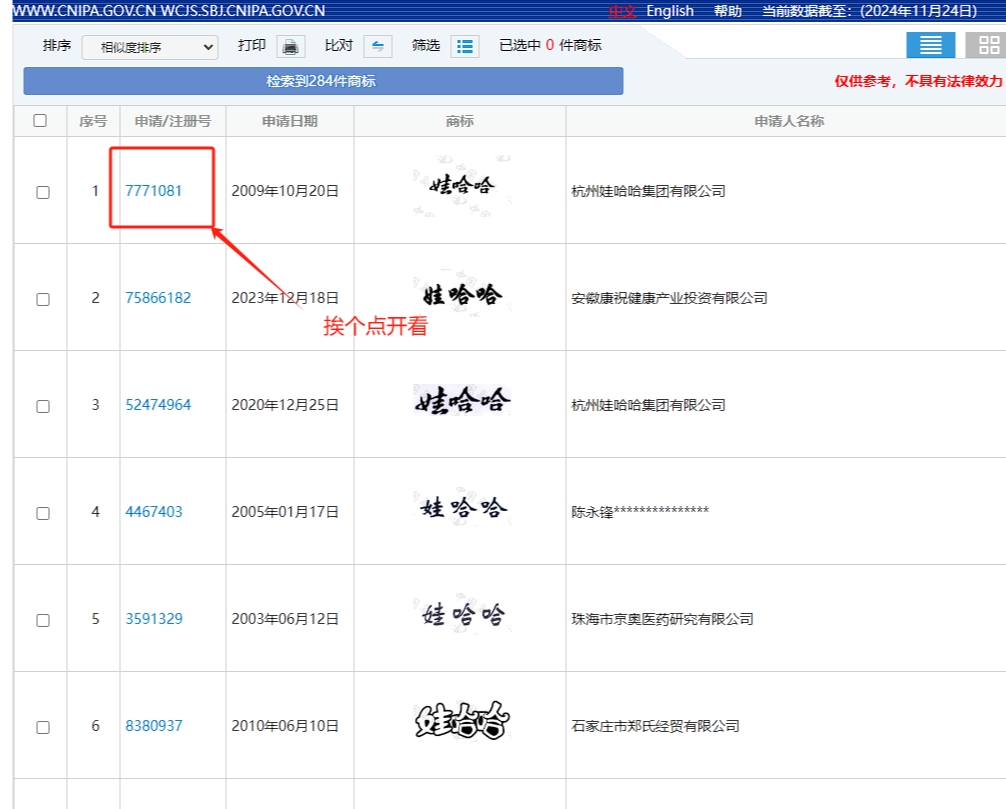Check the row 6 checkbox for 8380937
Image resolution: width=1006 pixels, height=809 pixels.
pos(43,727)
